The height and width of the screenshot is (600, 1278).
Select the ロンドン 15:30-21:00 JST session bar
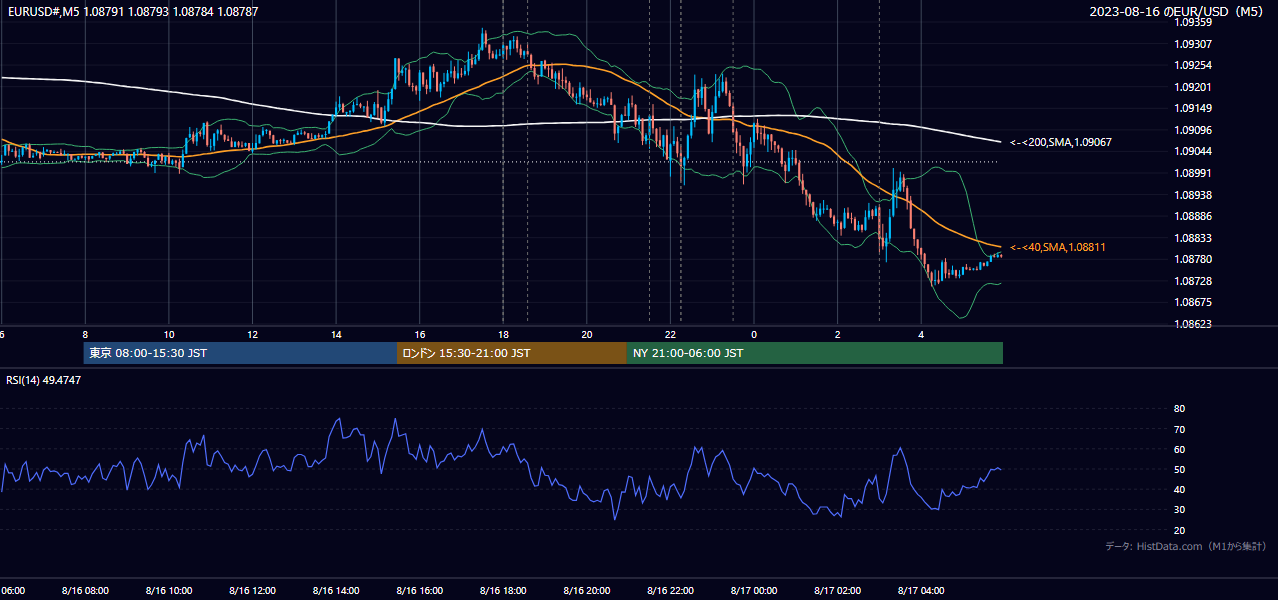click(x=512, y=353)
